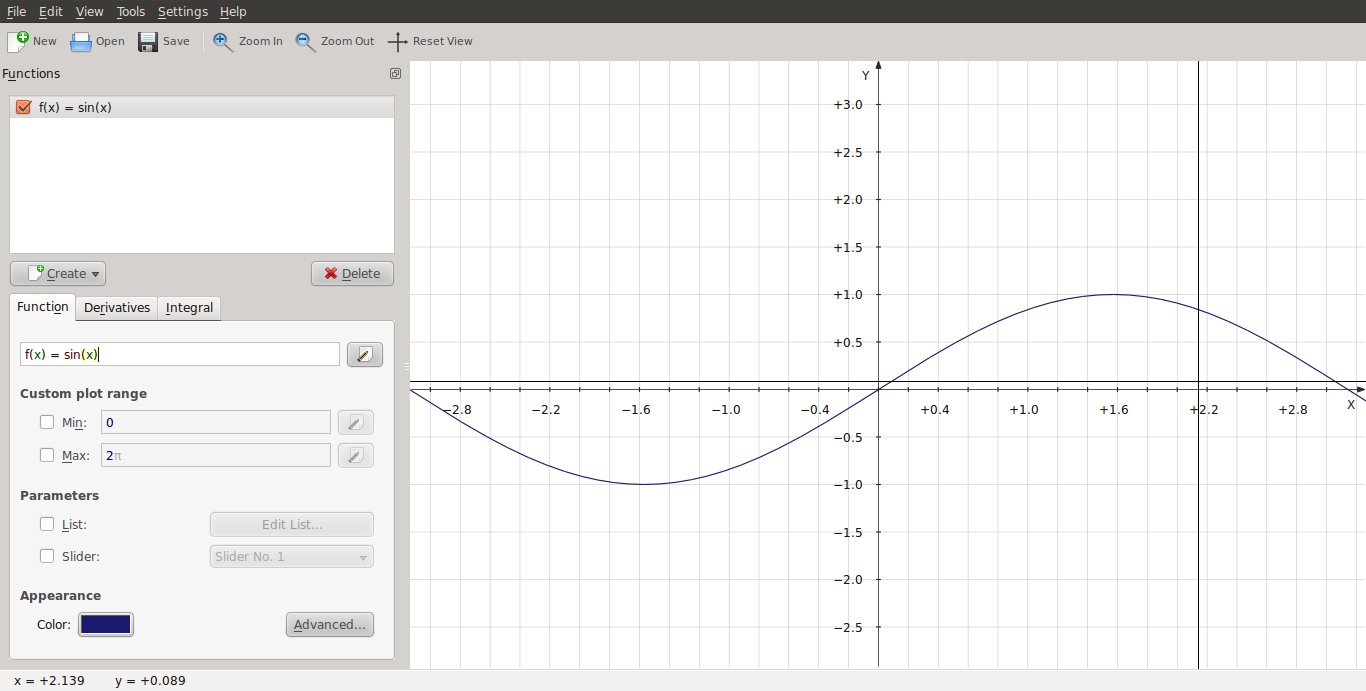Float the Functions panel using its icon

395,74
